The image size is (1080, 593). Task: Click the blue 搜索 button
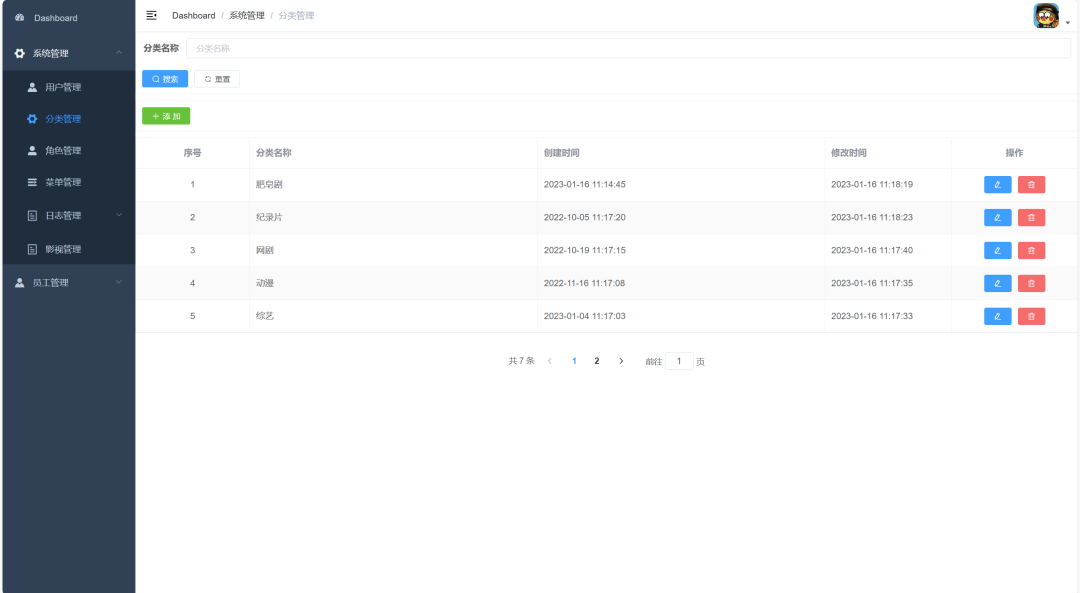pos(165,79)
